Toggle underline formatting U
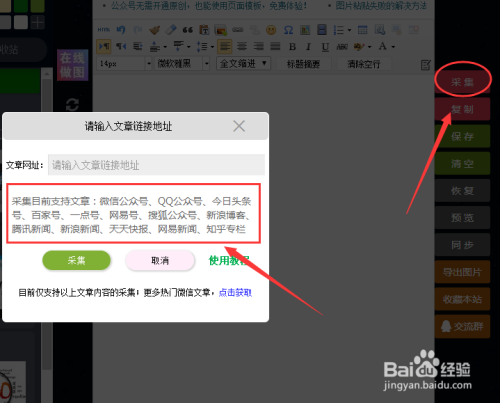The image size is (500, 403). (325, 47)
